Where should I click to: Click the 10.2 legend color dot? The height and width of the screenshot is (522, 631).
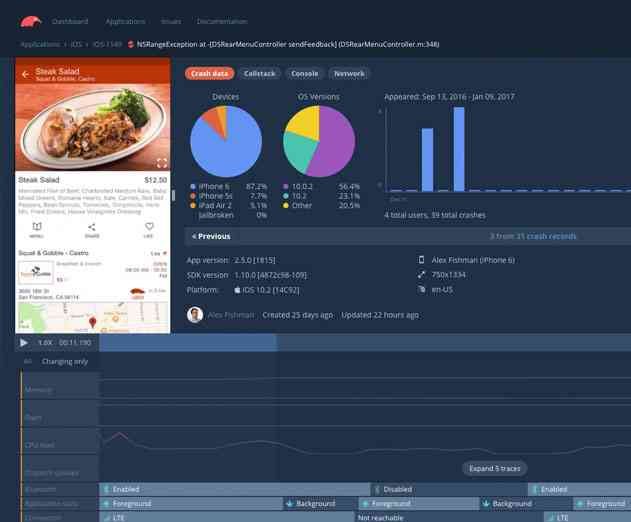(286, 196)
